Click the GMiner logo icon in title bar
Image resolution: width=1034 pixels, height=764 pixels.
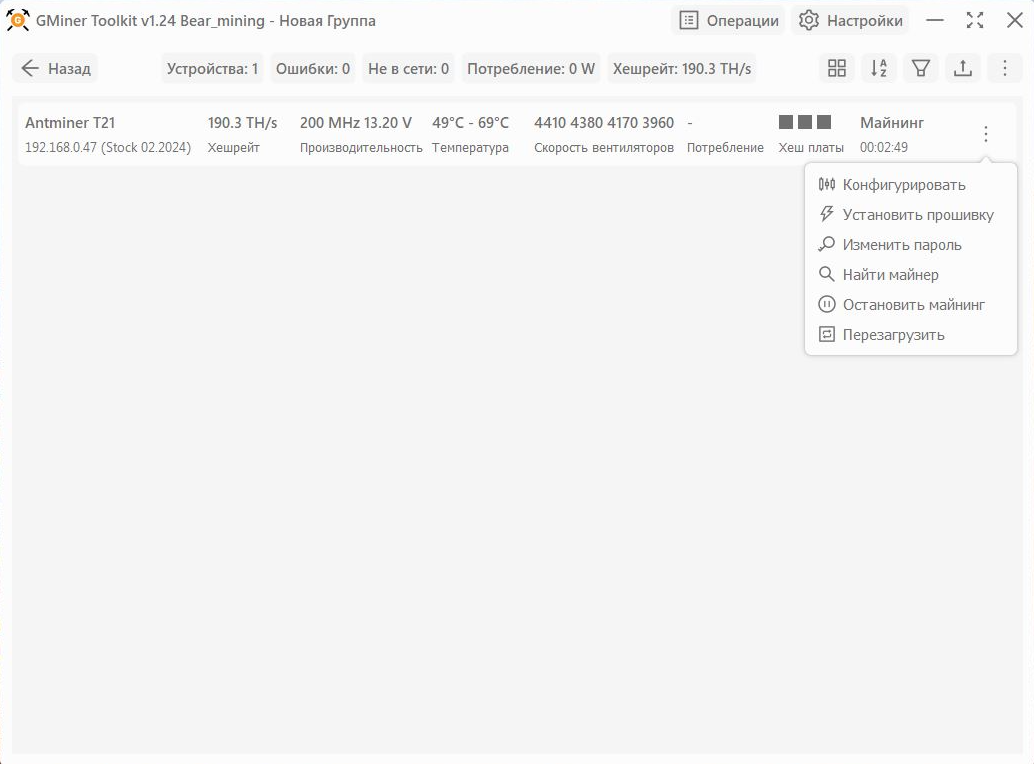pyautogui.click(x=18, y=20)
